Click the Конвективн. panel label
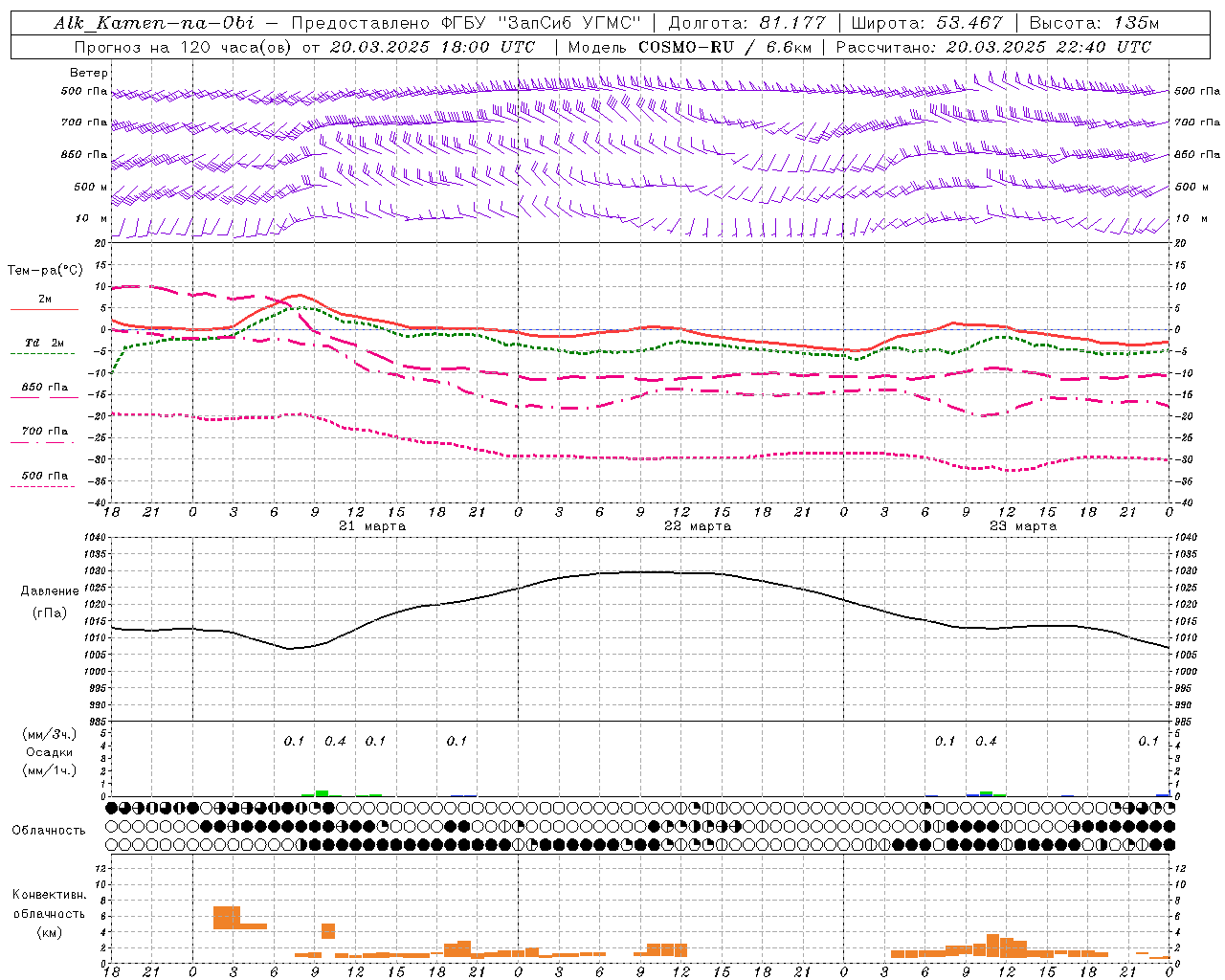Image resolution: width=1225 pixels, height=980 pixels. [x=49, y=895]
